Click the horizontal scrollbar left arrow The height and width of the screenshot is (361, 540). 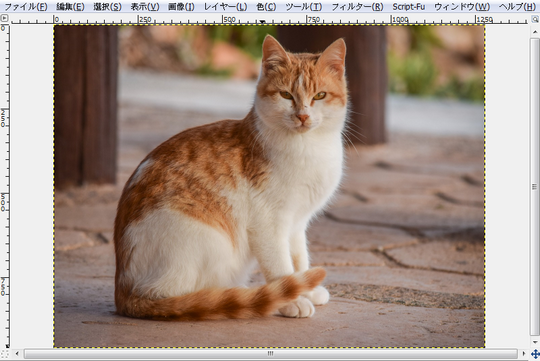(x=17, y=354)
